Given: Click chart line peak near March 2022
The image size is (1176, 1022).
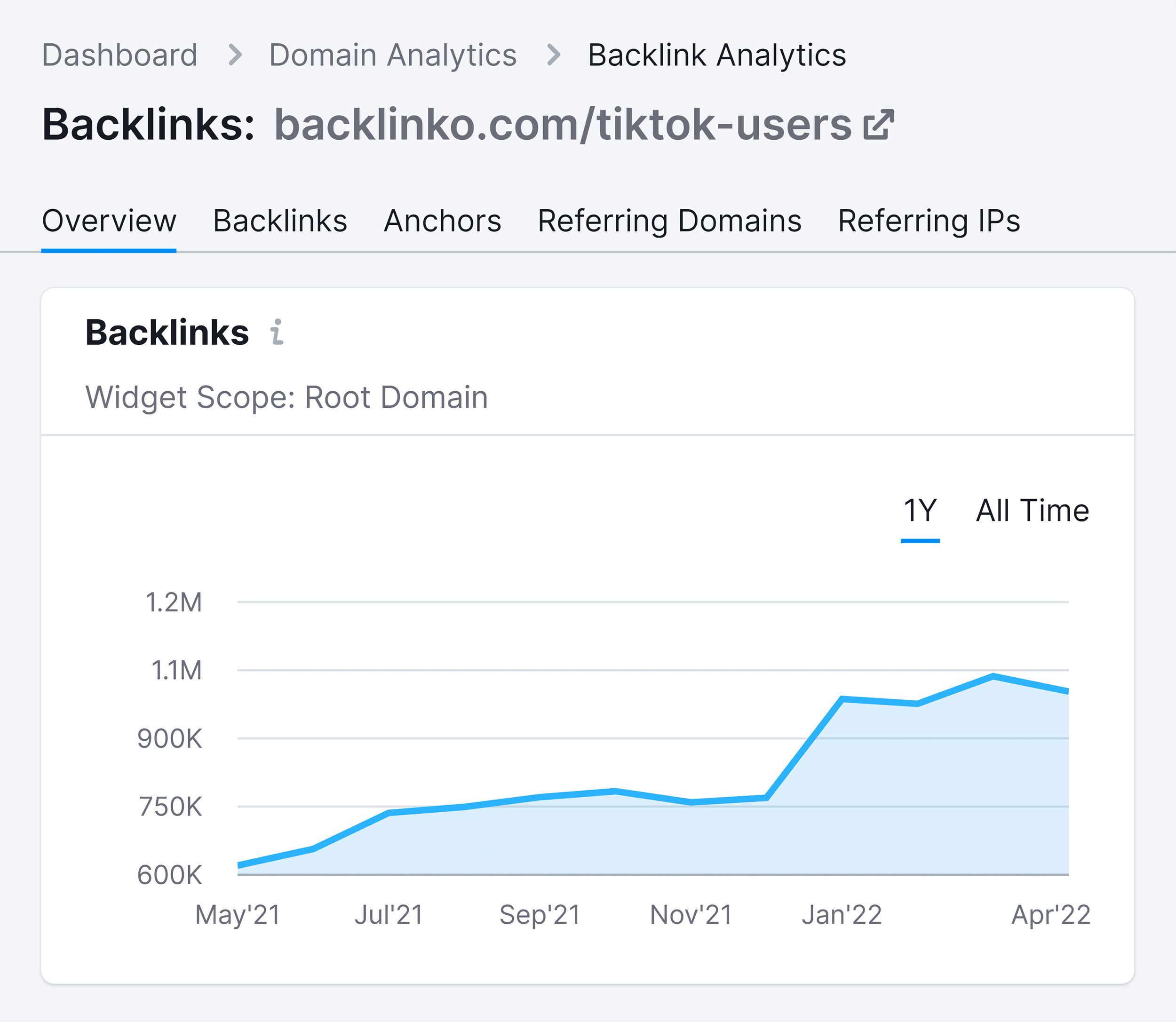Looking at the screenshot, I should (993, 676).
